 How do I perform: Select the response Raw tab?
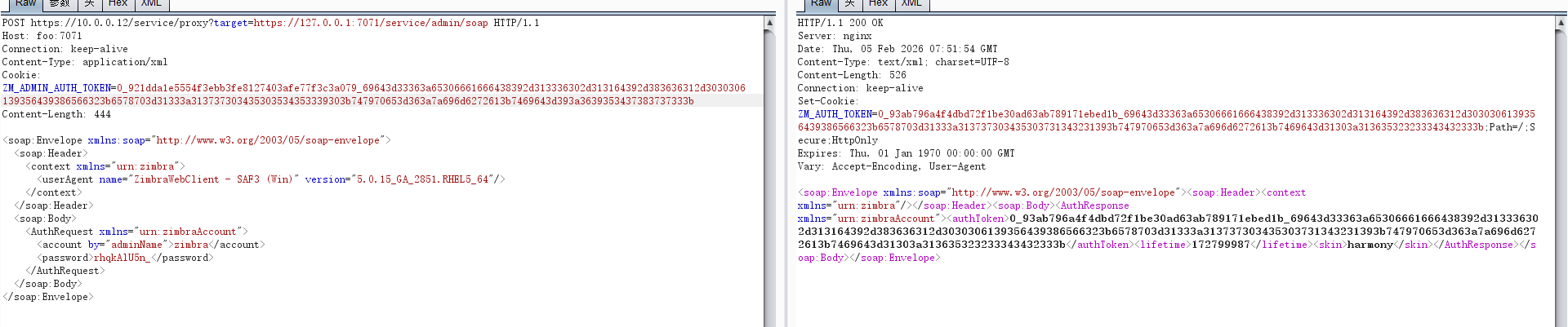coord(821,4)
